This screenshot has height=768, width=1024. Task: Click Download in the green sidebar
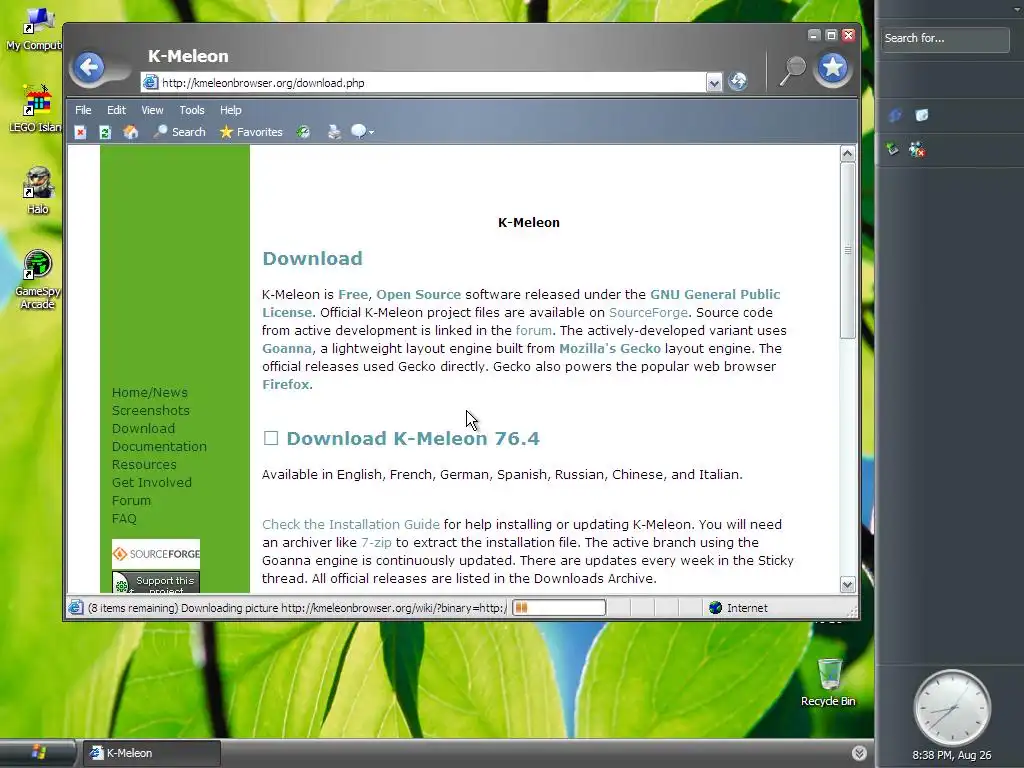point(143,428)
